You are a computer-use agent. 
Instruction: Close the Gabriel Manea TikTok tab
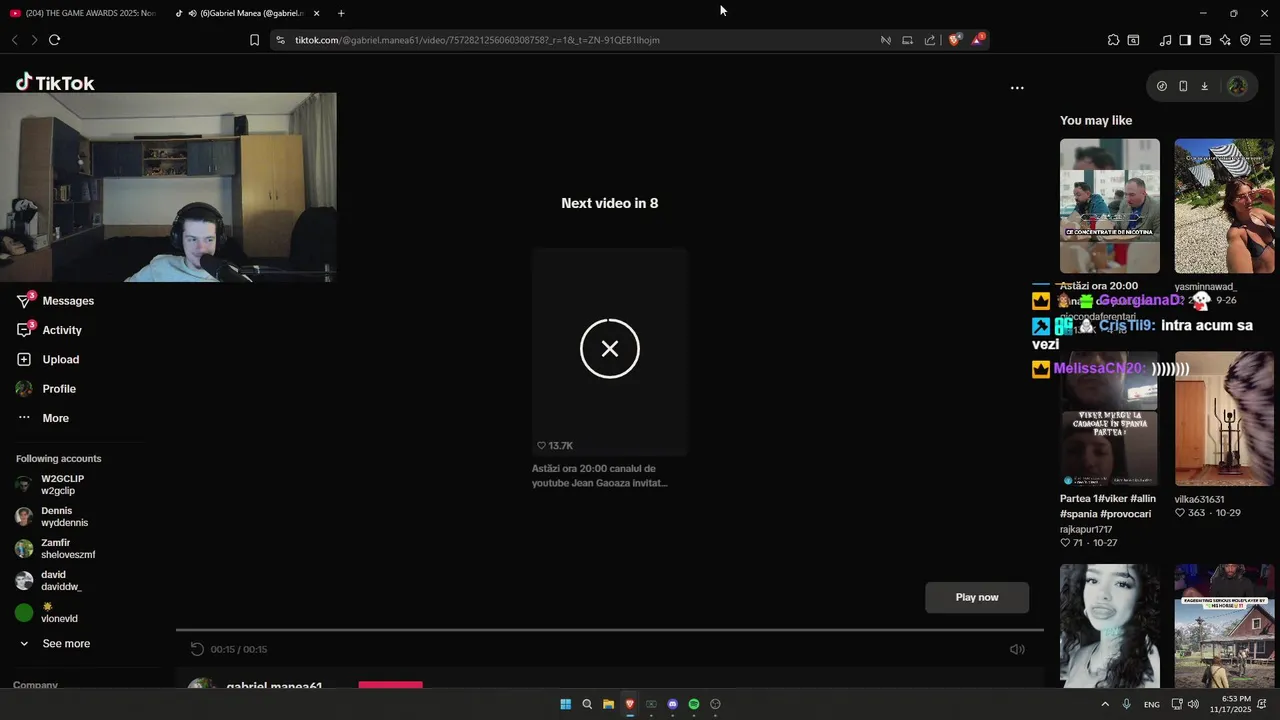pos(317,13)
